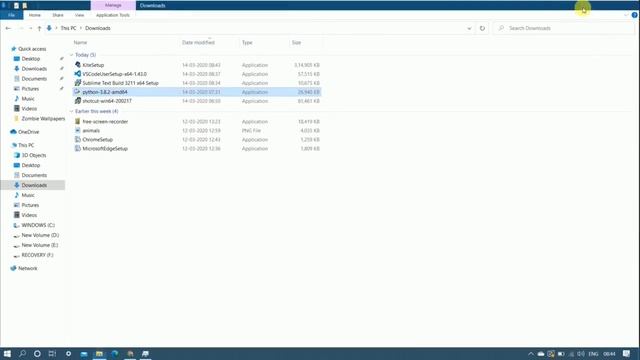Open Zombie Wallpapers folder
Image resolution: width=640 pixels, height=360 pixels.
(43, 118)
